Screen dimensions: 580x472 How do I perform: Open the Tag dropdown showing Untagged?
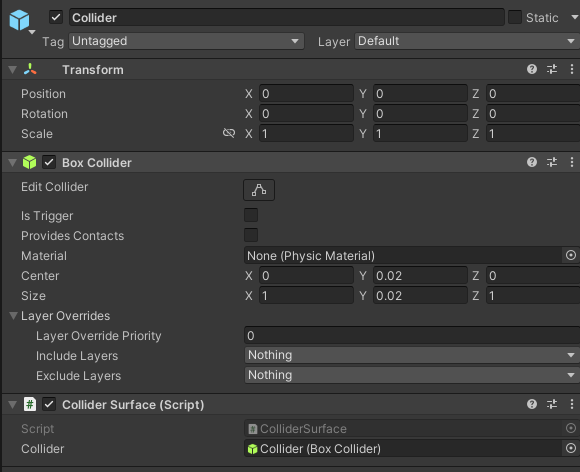click(186, 41)
